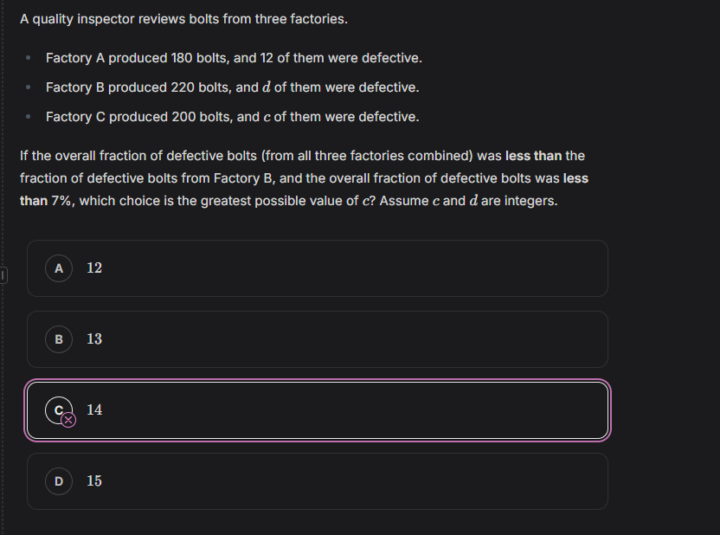Click the circled letter C badge
The height and width of the screenshot is (535, 720).
click(59, 410)
